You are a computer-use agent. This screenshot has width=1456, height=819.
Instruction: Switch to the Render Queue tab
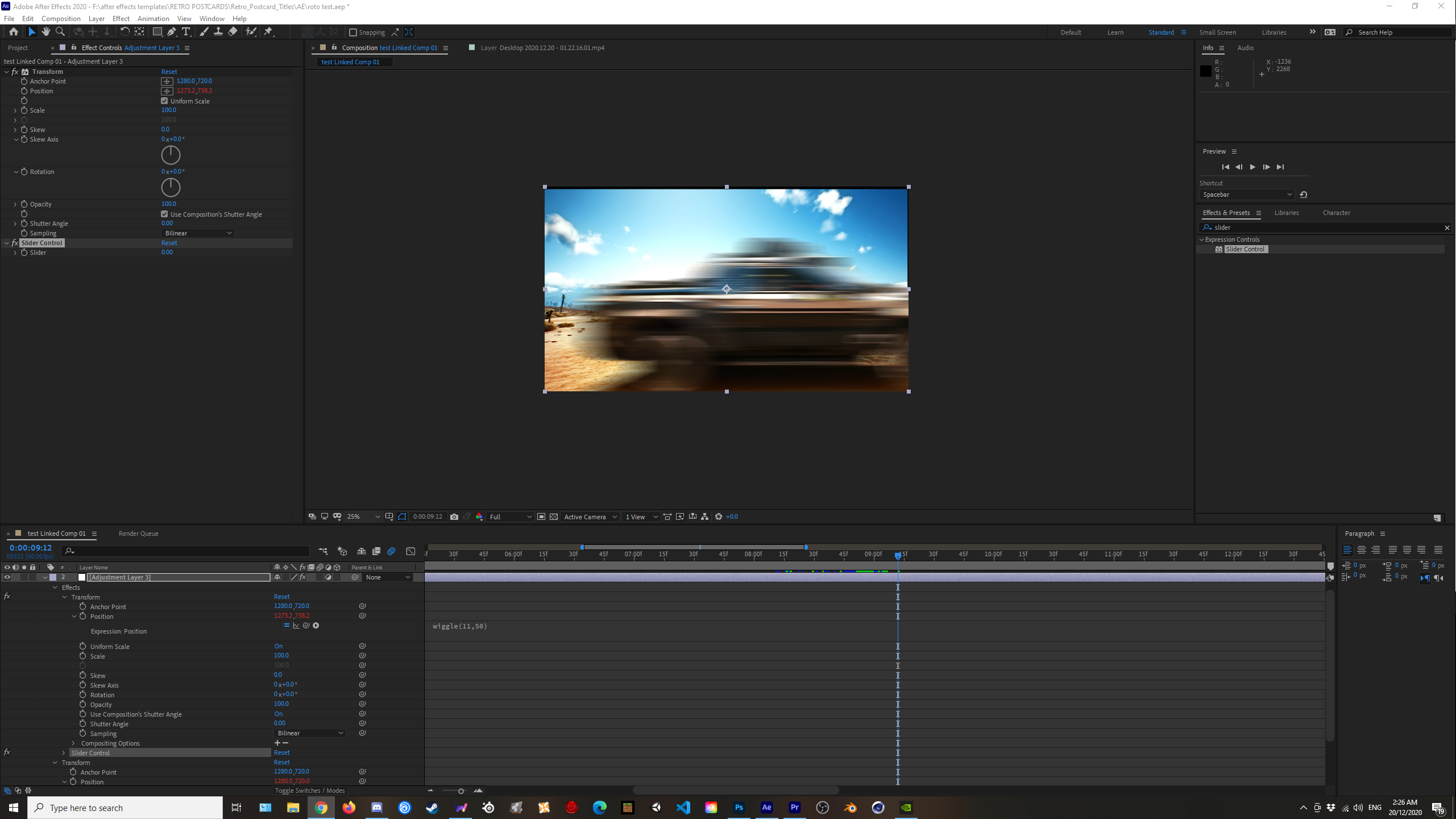[138, 533]
